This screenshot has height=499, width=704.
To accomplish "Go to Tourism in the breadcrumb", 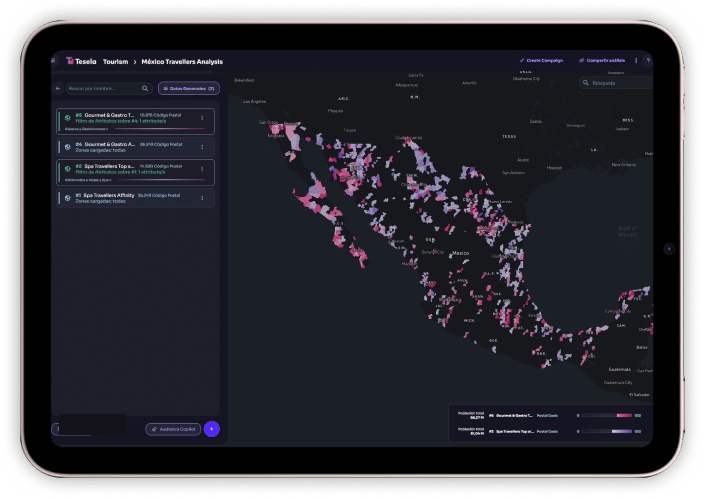I will pyautogui.click(x=115, y=61).
